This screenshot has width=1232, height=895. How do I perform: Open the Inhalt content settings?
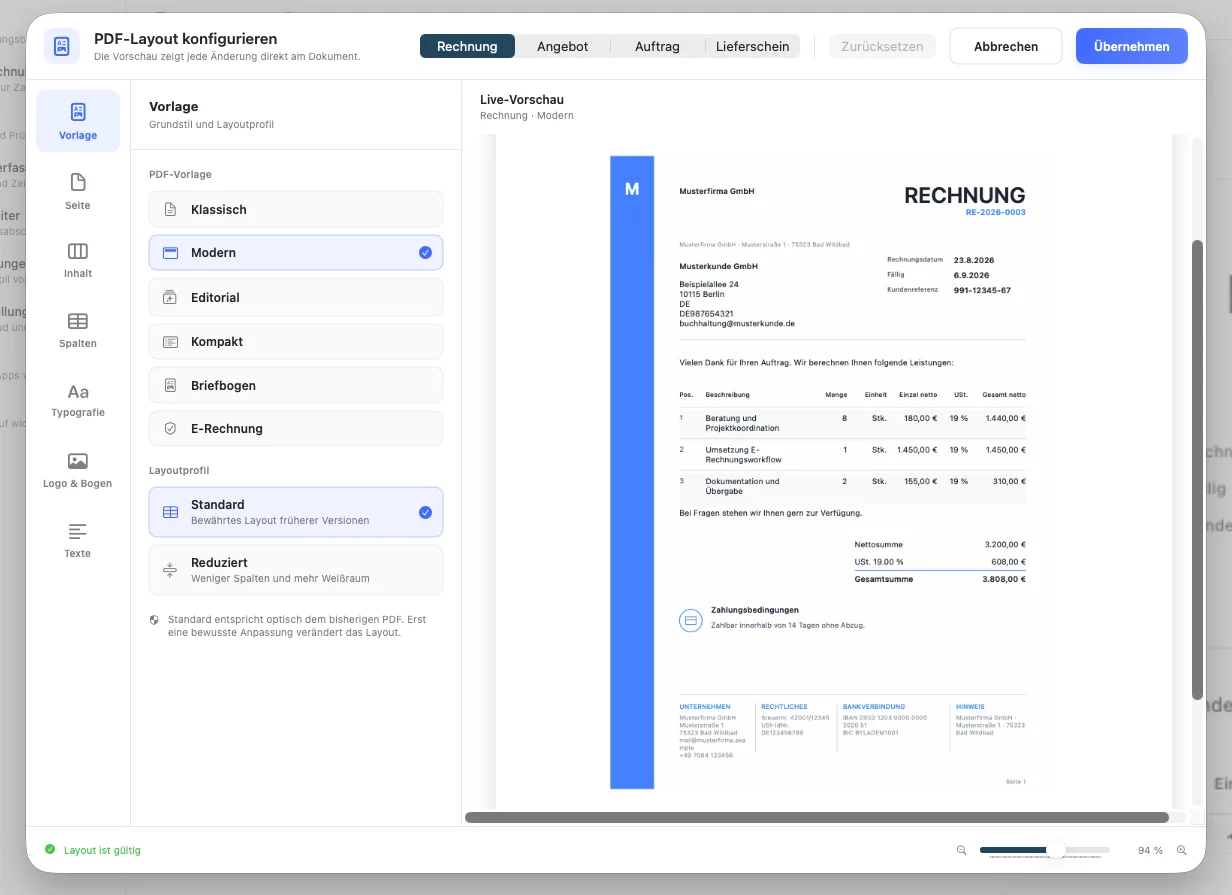pos(78,260)
